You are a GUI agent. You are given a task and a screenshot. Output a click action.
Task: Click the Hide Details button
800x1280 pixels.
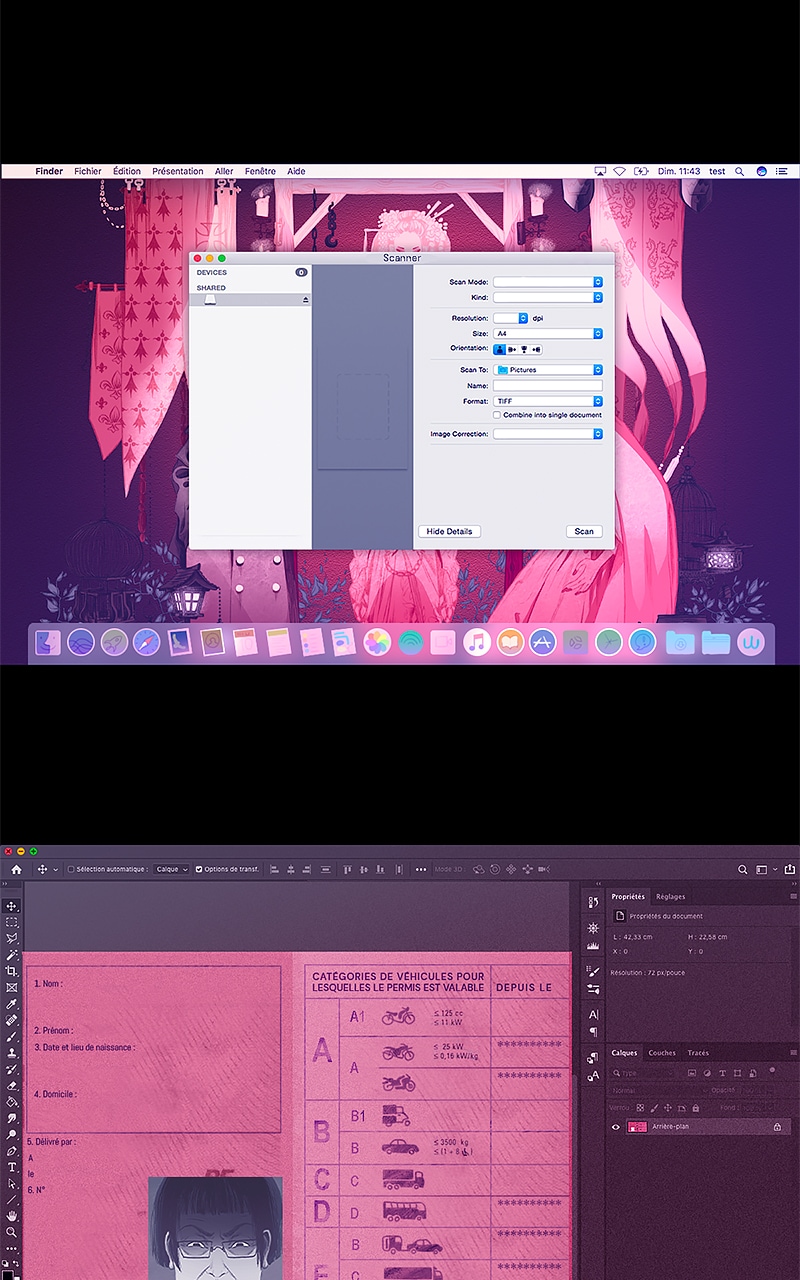click(449, 531)
